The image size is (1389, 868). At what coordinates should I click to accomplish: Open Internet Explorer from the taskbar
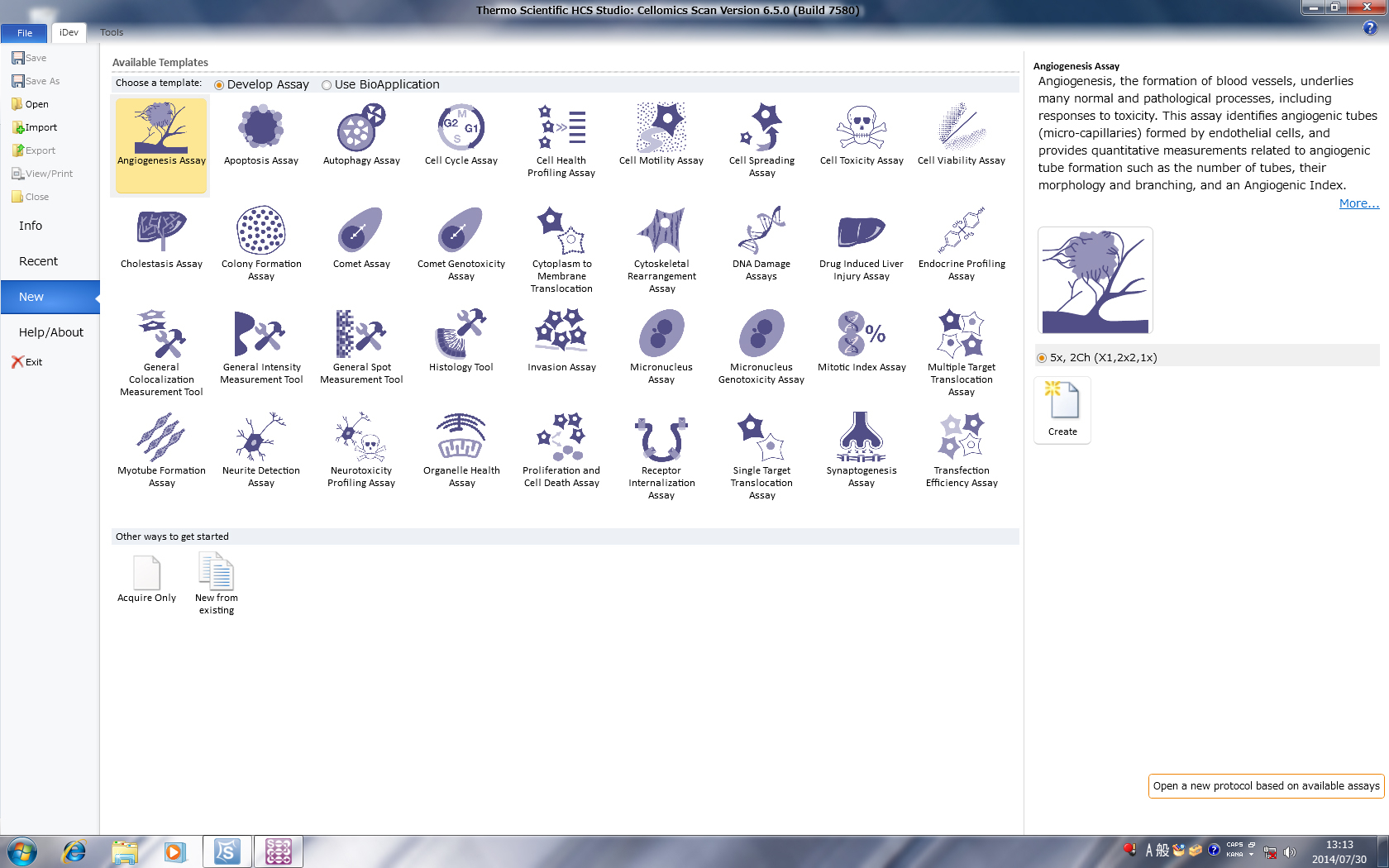[74, 851]
